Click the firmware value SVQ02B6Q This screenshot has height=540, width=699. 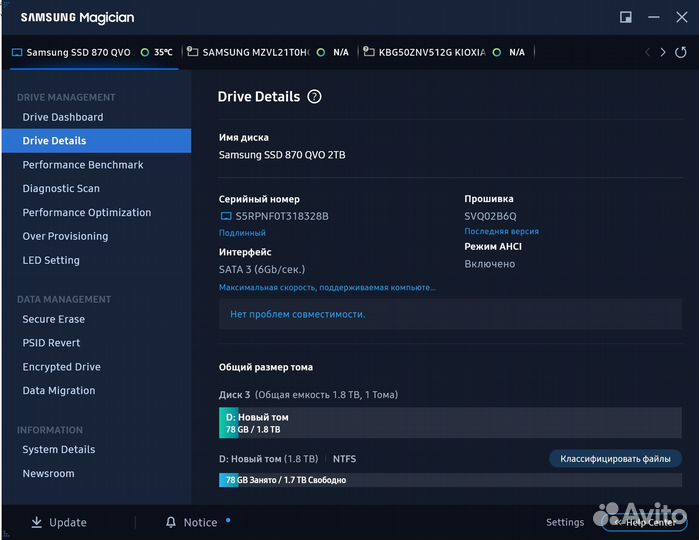490,216
